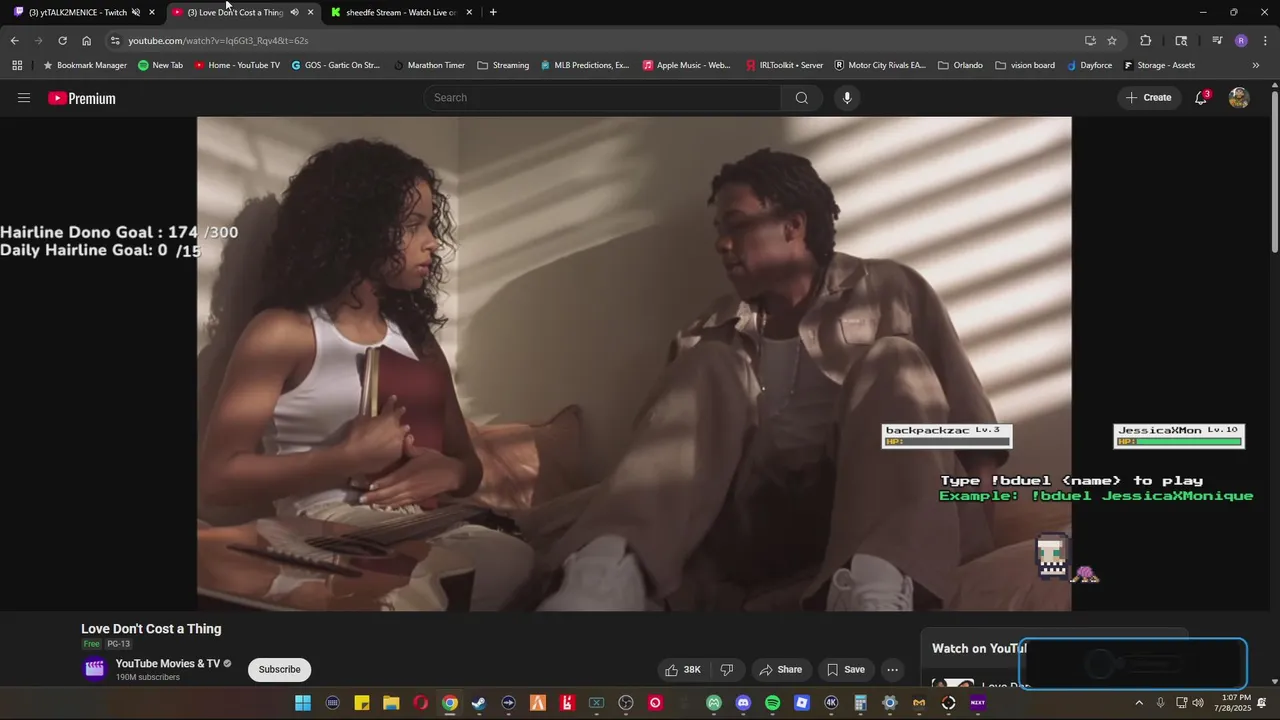Start voice search with microphone icon

[847, 98]
